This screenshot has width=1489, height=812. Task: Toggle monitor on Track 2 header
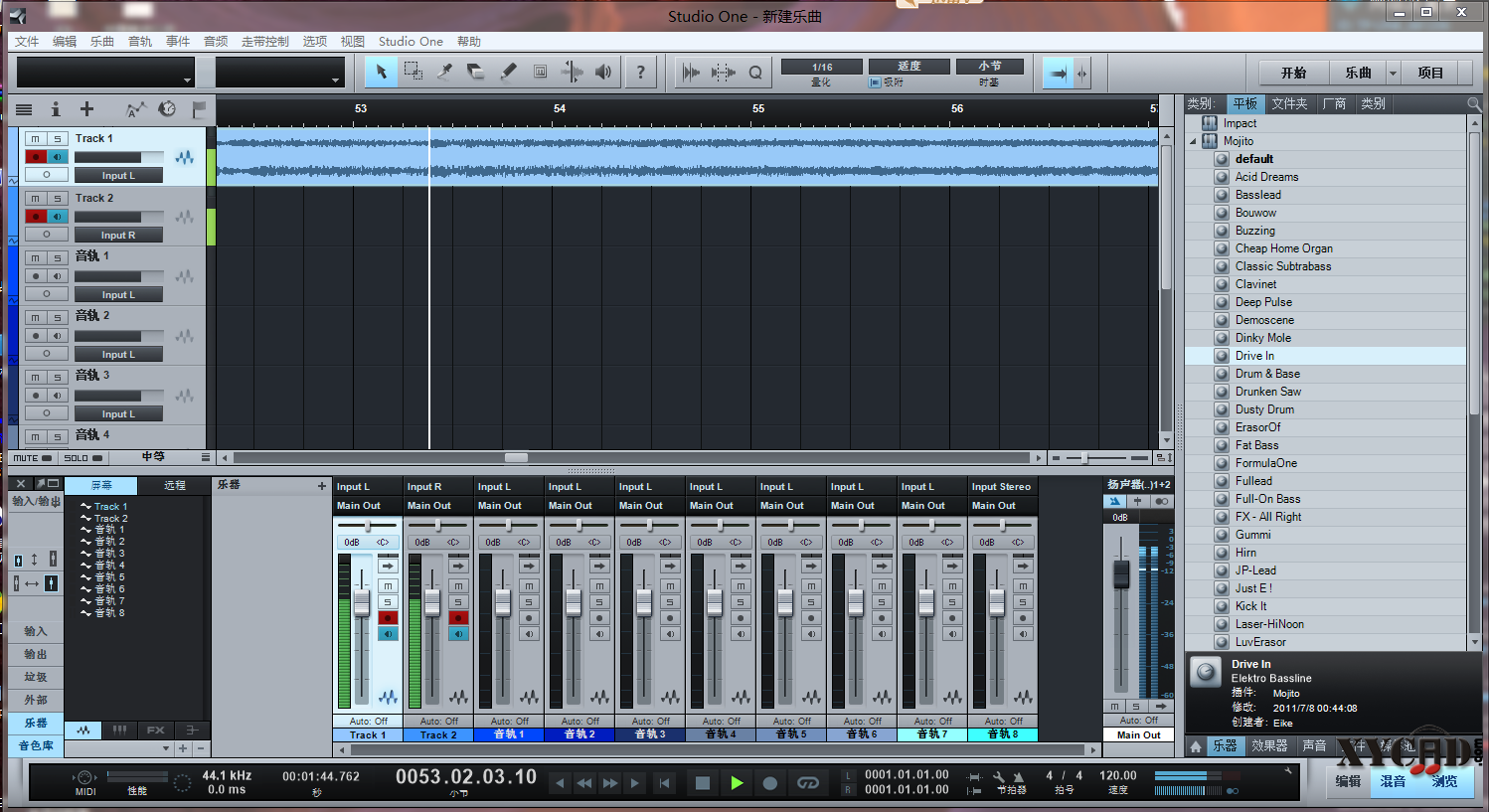click(x=58, y=217)
